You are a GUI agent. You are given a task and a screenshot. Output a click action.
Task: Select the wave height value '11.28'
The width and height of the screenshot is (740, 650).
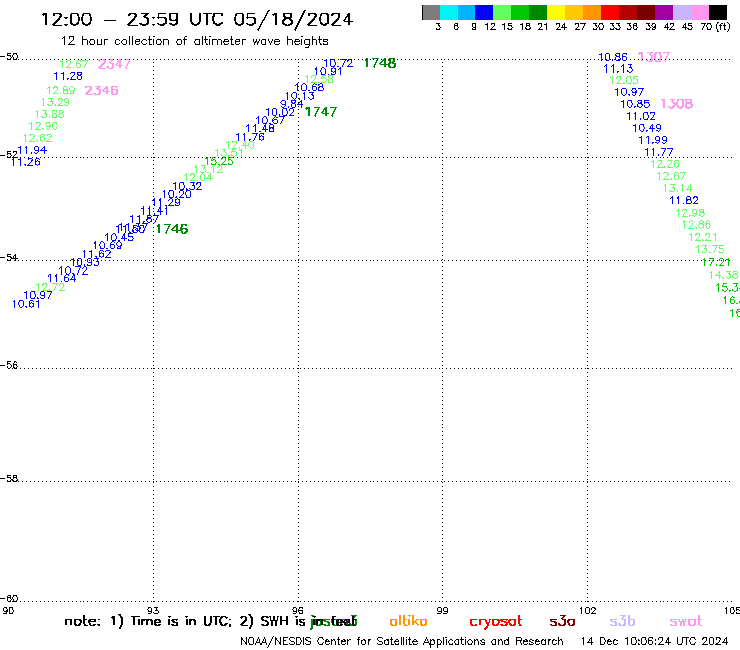(x=68, y=76)
